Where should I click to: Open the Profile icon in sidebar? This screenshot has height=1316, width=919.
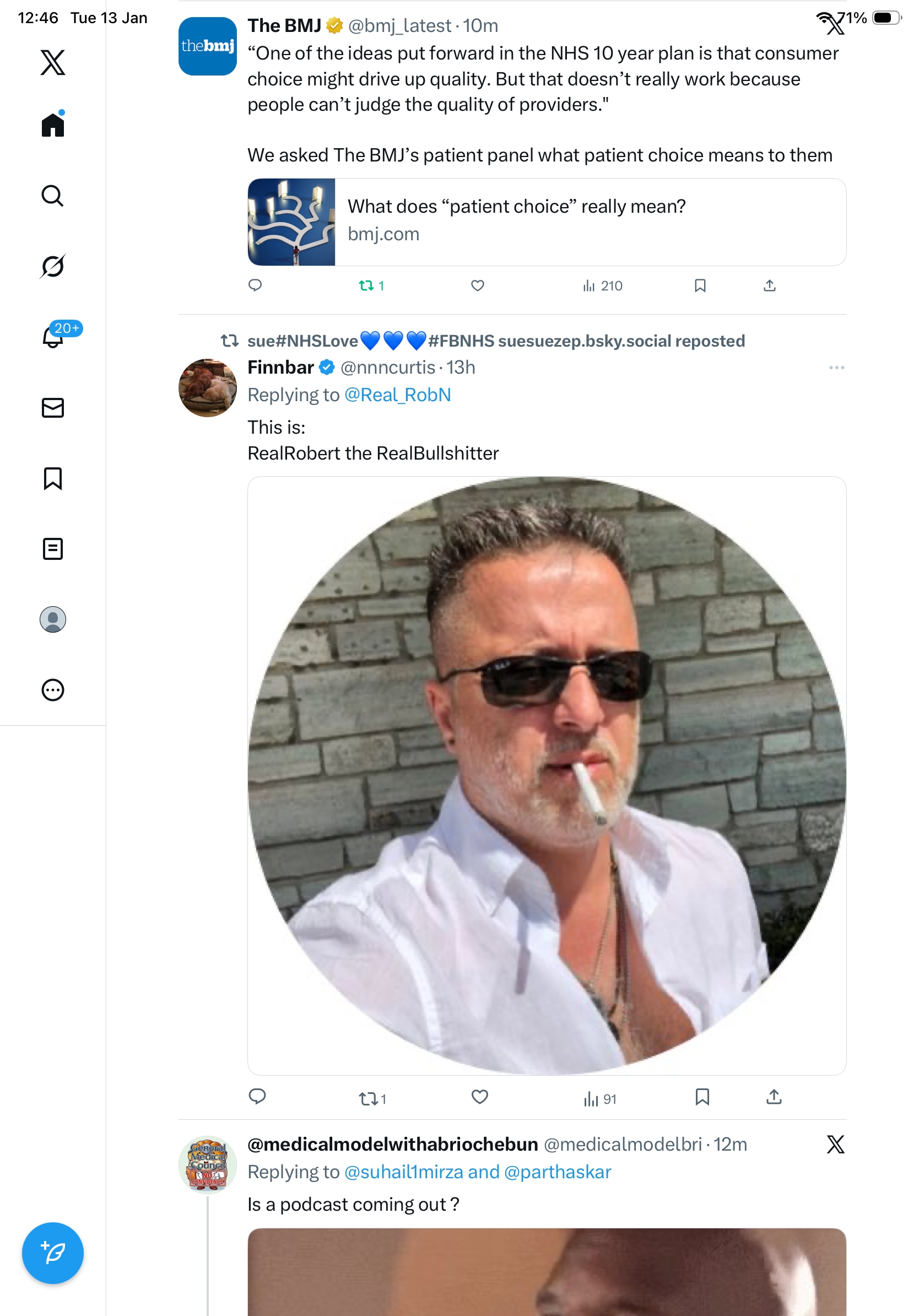tap(53, 619)
